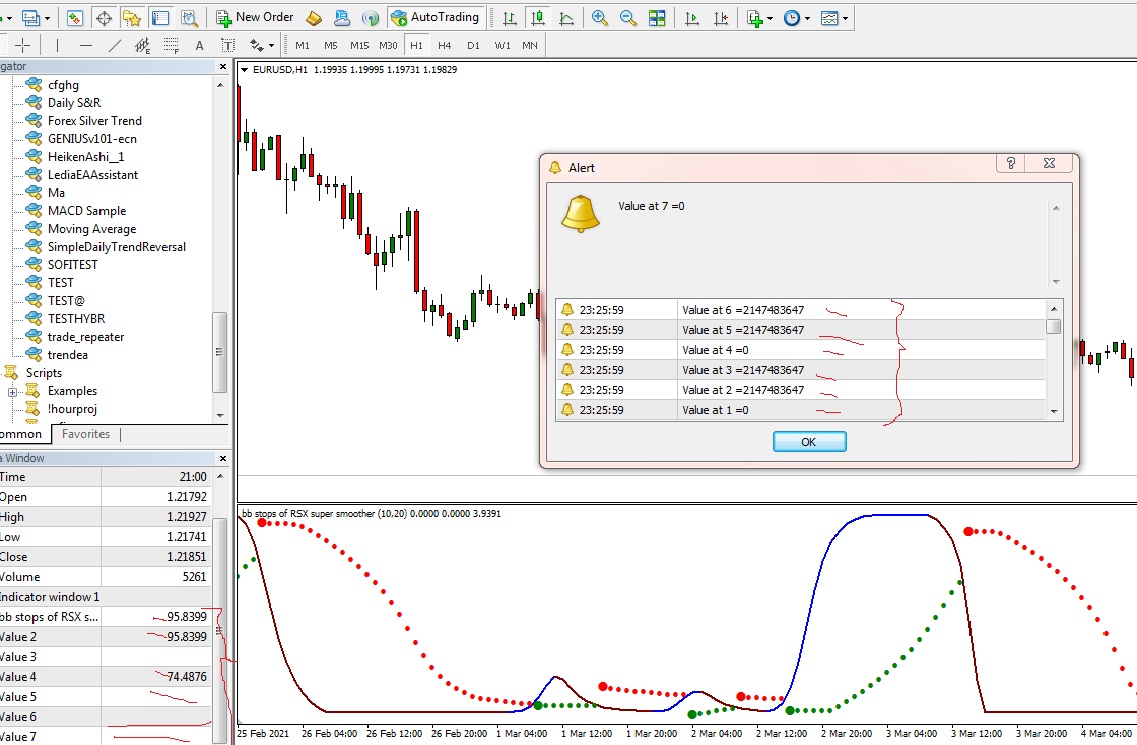Show the Market Watch window

point(75,17)
